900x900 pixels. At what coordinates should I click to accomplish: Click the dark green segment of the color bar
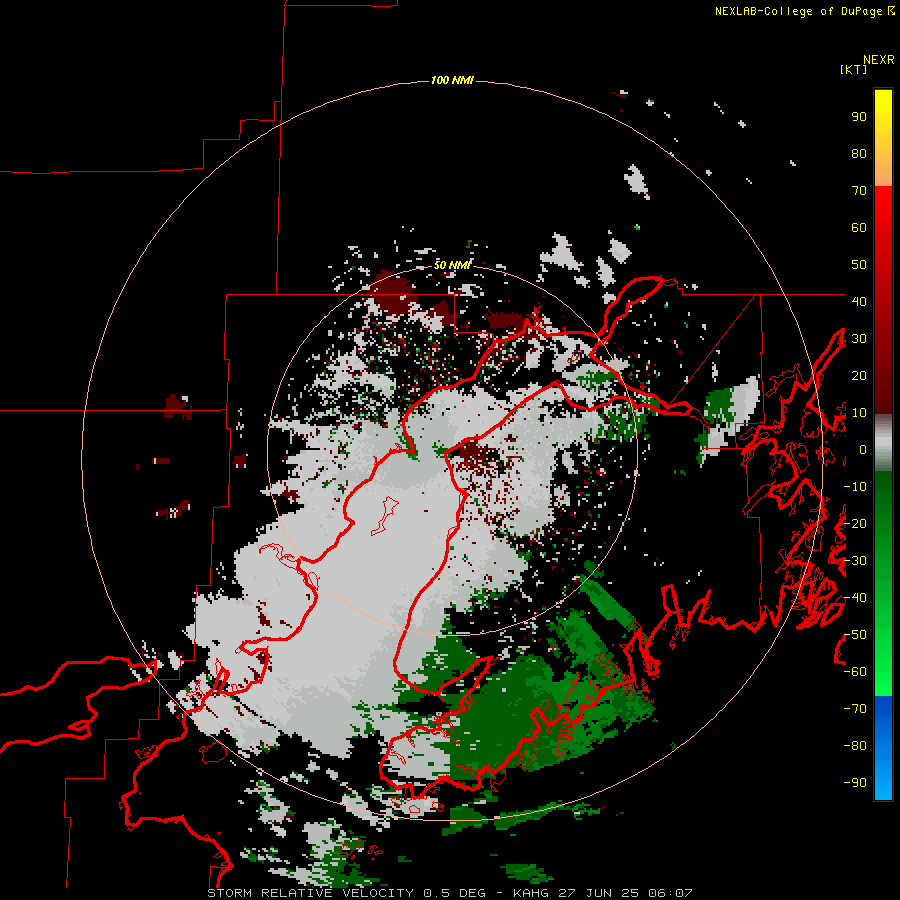883,499
